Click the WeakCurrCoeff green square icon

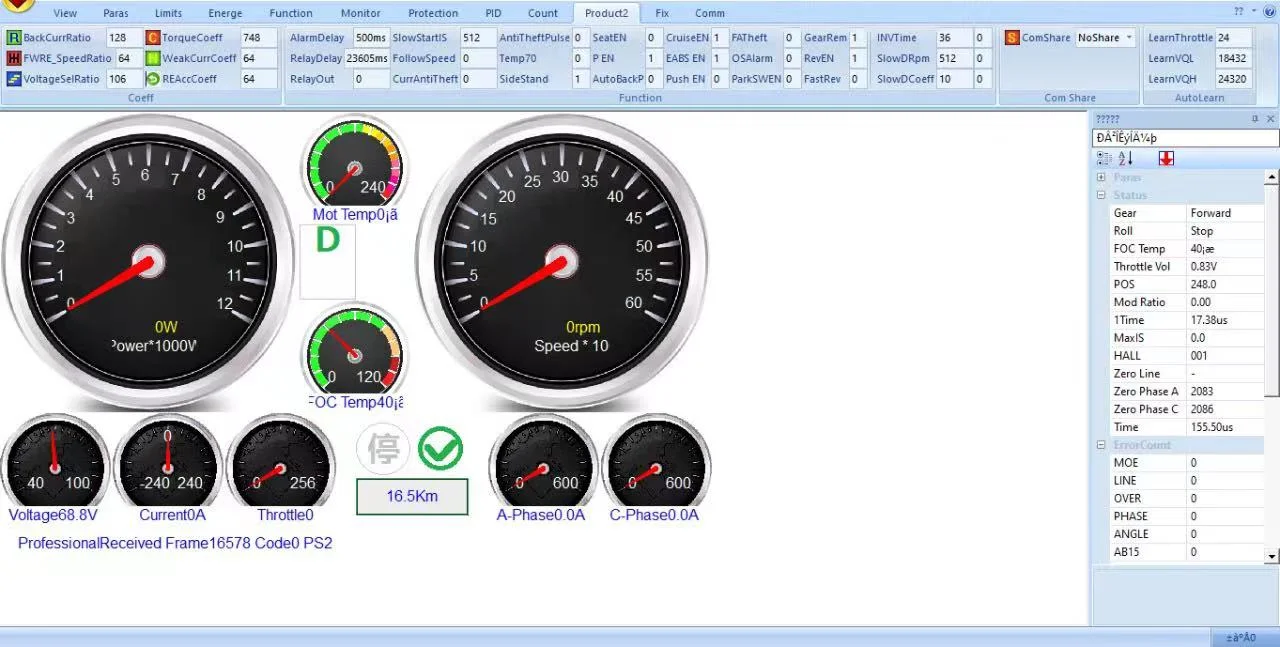153,58
